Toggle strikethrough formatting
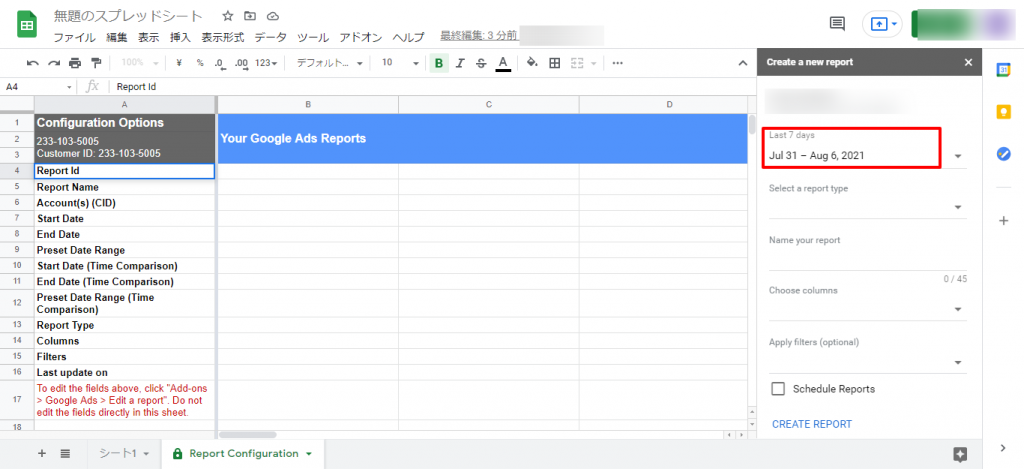Viewport: 1024px width, 469px height. pyautogui.click(x=481, y=63)
